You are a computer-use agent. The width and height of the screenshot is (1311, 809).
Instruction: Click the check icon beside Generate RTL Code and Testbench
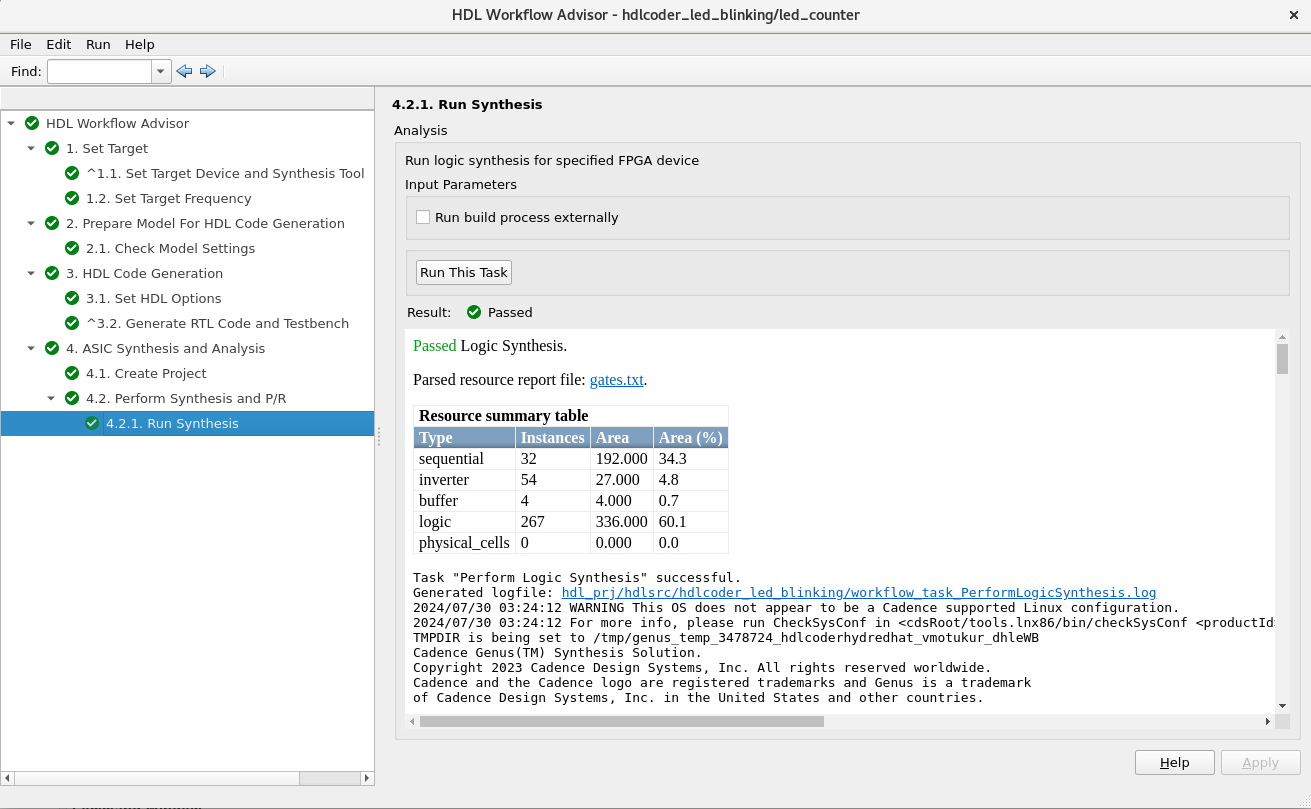pyautogui.click(x=71, y=323)
